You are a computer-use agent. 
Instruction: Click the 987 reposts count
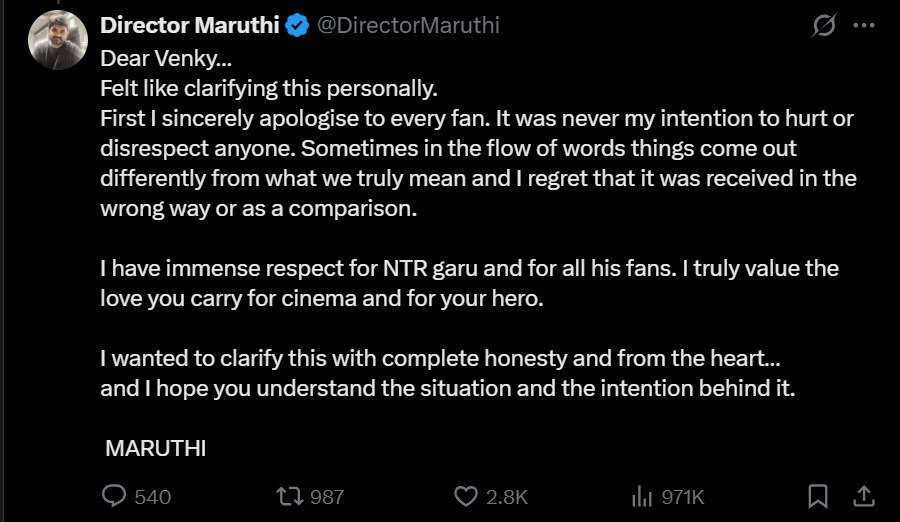tap(327, 497)
